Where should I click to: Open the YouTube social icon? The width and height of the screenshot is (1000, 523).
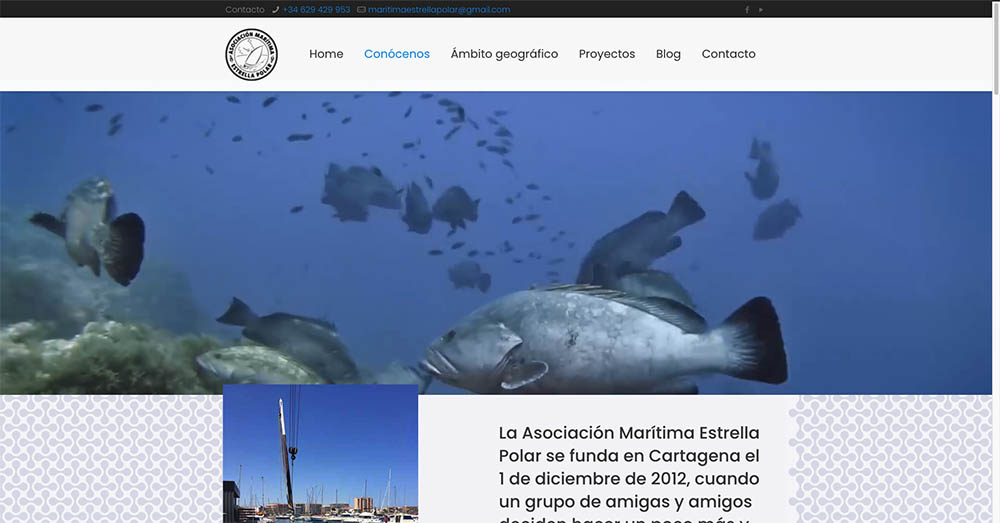click(761, 10)
